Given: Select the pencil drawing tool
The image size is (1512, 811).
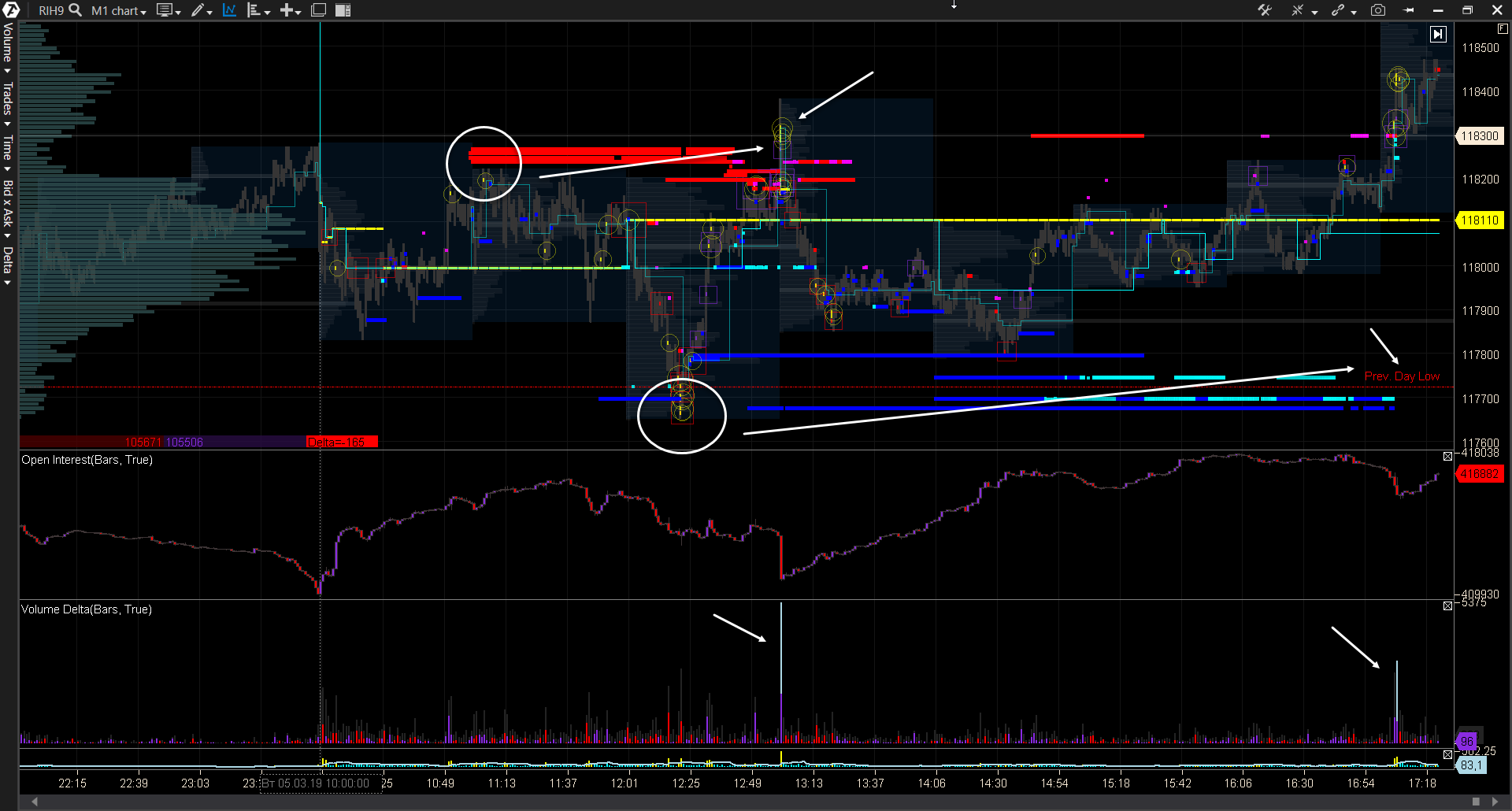Looking at the screenshot, I should pyautogui.click(x=198, y=10).
